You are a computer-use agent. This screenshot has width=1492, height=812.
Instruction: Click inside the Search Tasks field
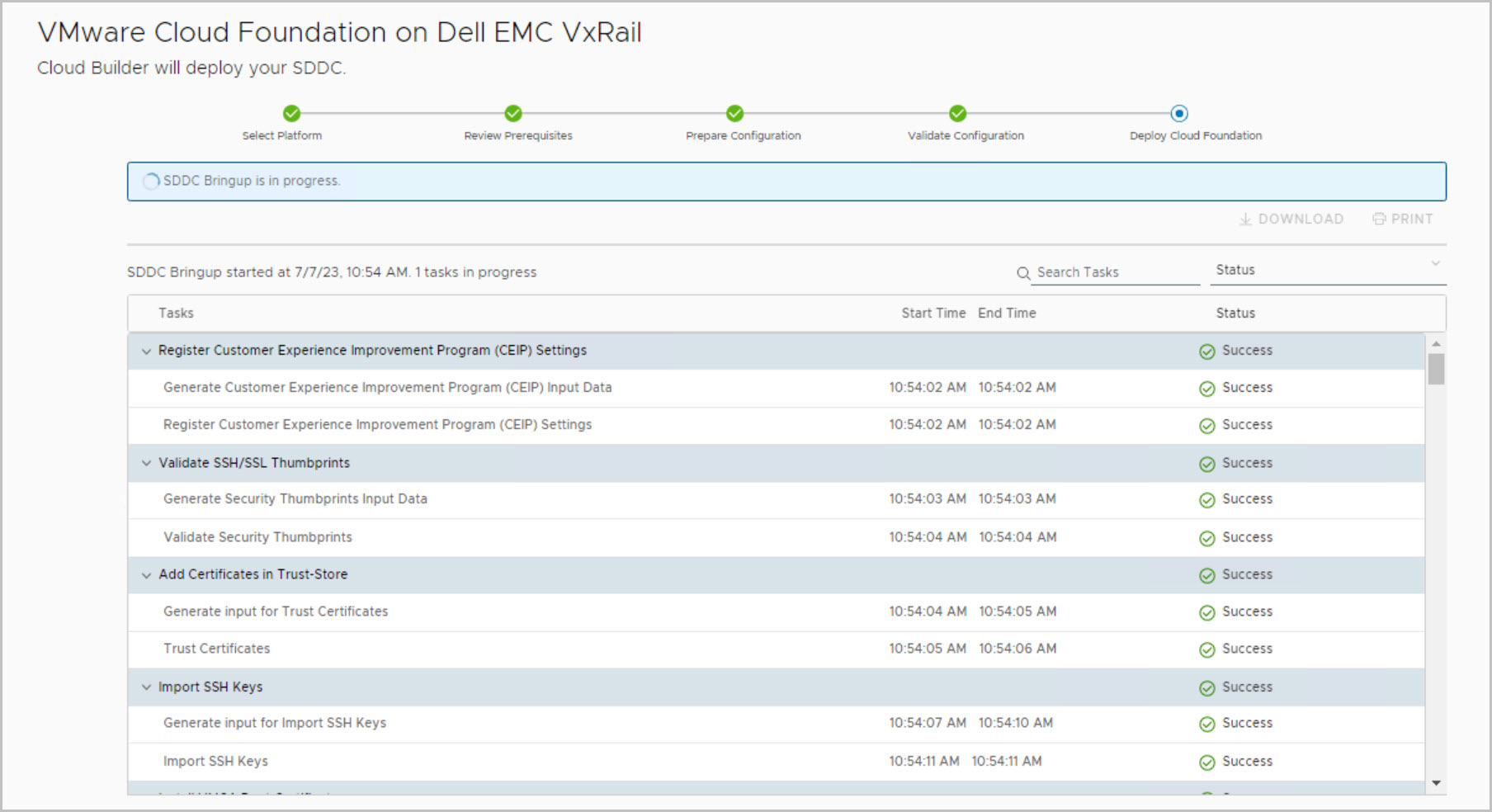point(1114,272)
